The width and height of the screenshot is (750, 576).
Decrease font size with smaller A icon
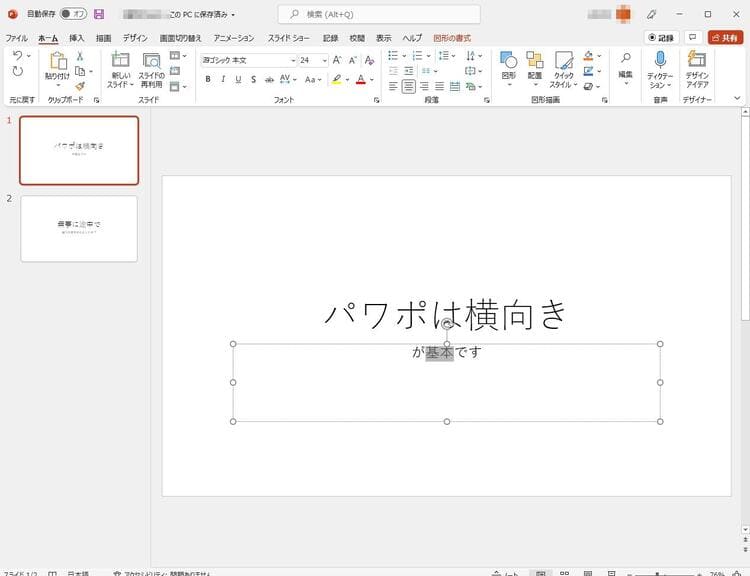353,60
